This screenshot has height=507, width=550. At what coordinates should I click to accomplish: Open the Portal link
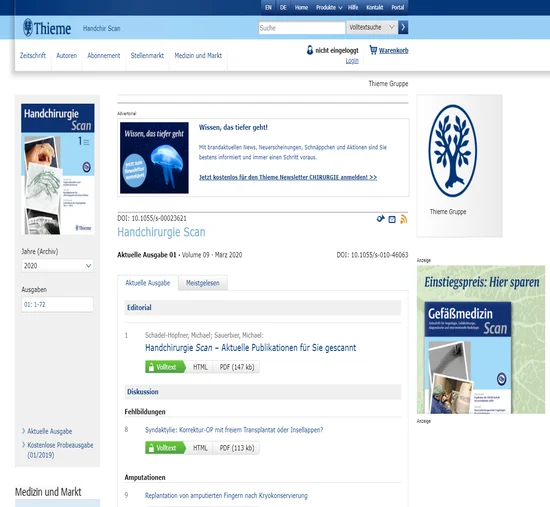[x=398, y=7]
